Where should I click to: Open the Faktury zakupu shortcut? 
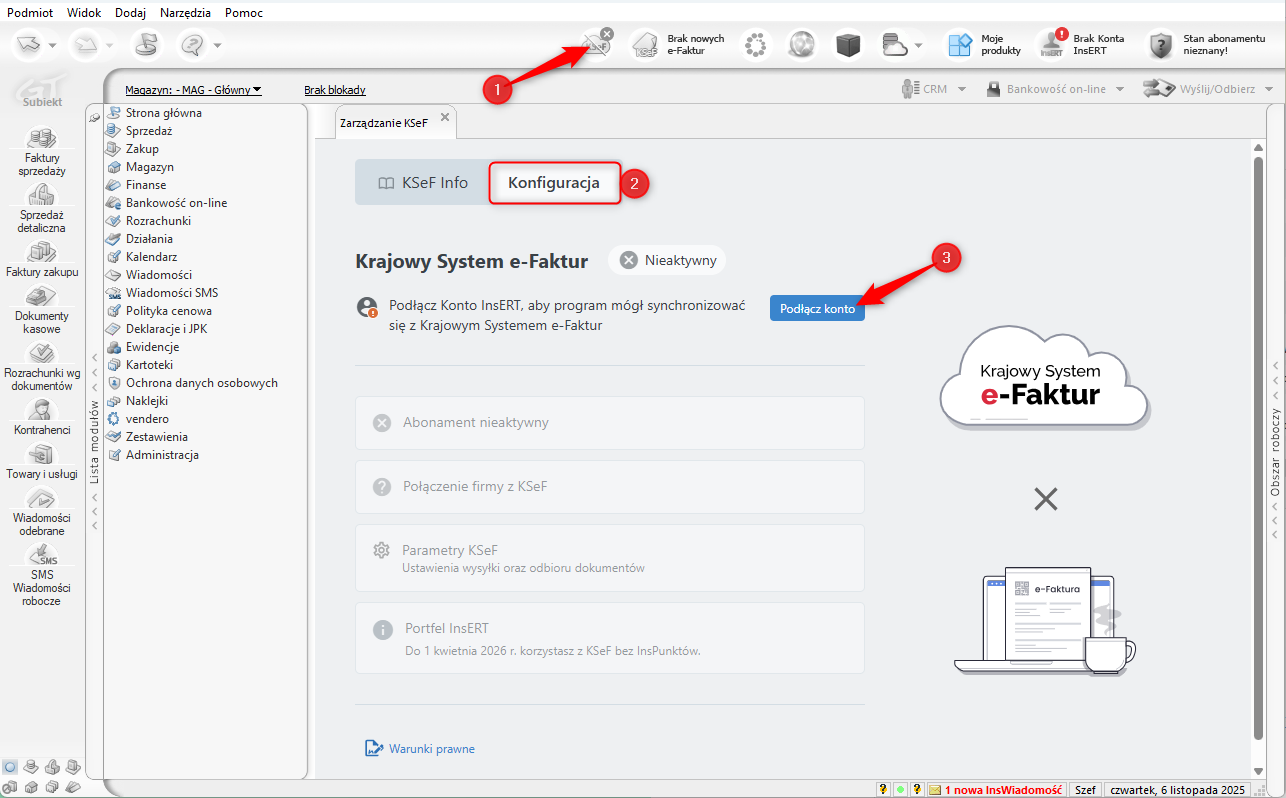click(43, 261)
